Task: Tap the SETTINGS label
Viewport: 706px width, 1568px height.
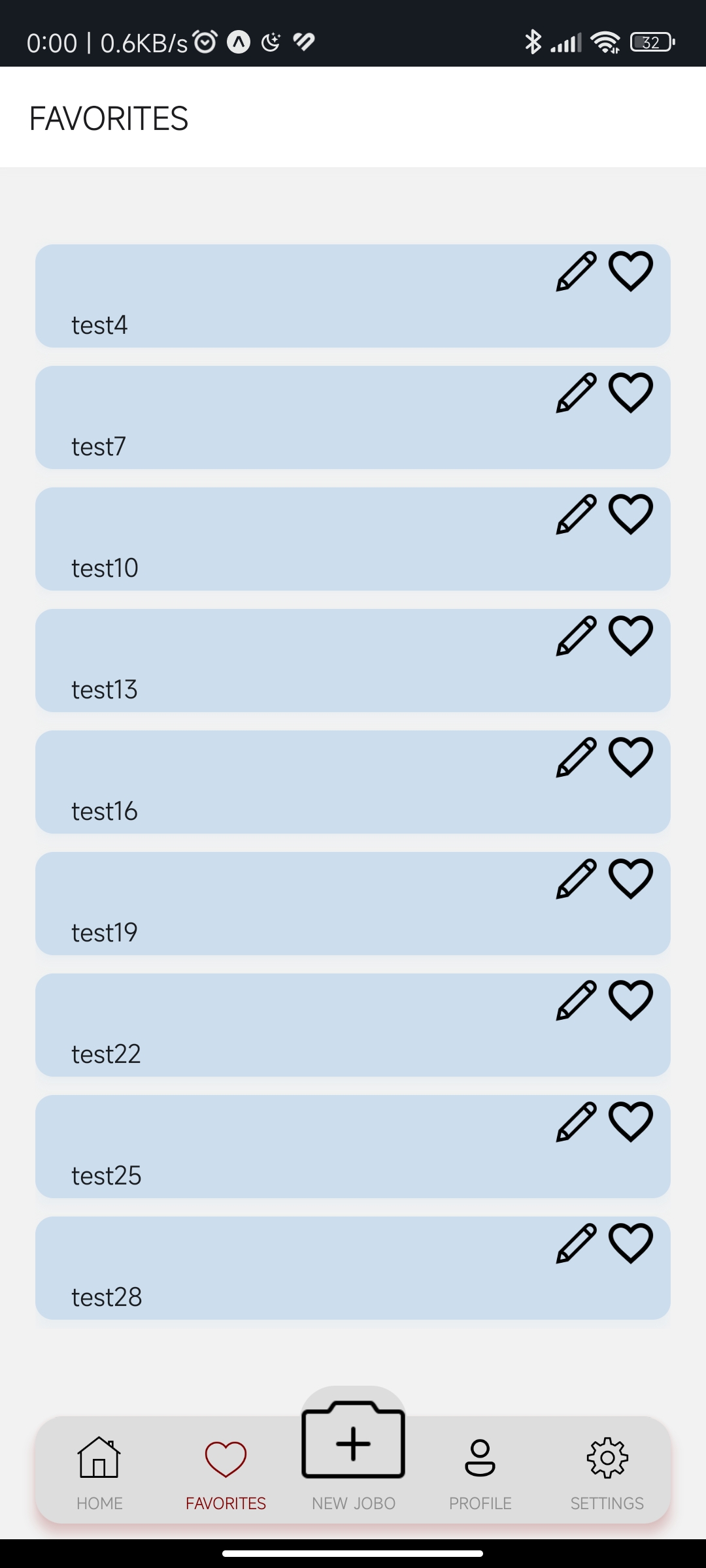Action: point(607,1503)
